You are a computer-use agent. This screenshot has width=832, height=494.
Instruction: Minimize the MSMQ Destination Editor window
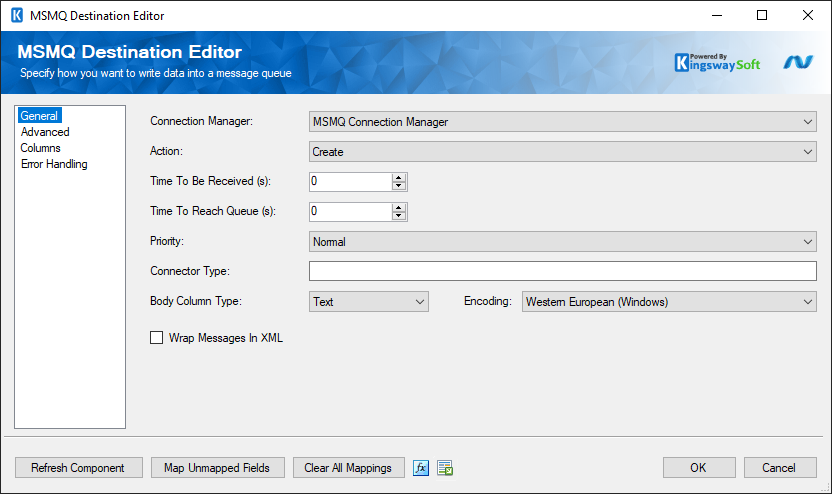point(717,15)
